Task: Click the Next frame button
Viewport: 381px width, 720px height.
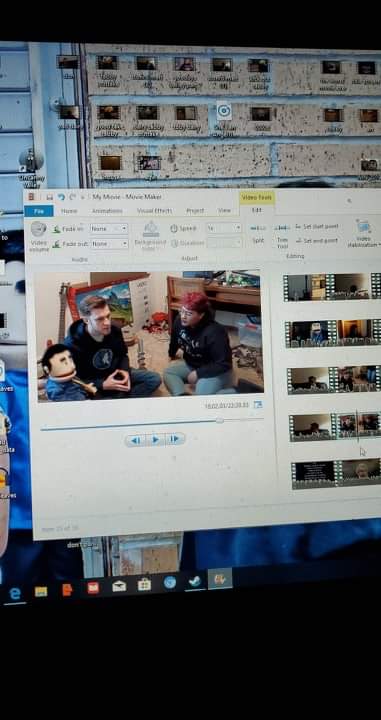Action: pyautogui.click(x=174, y=439)
